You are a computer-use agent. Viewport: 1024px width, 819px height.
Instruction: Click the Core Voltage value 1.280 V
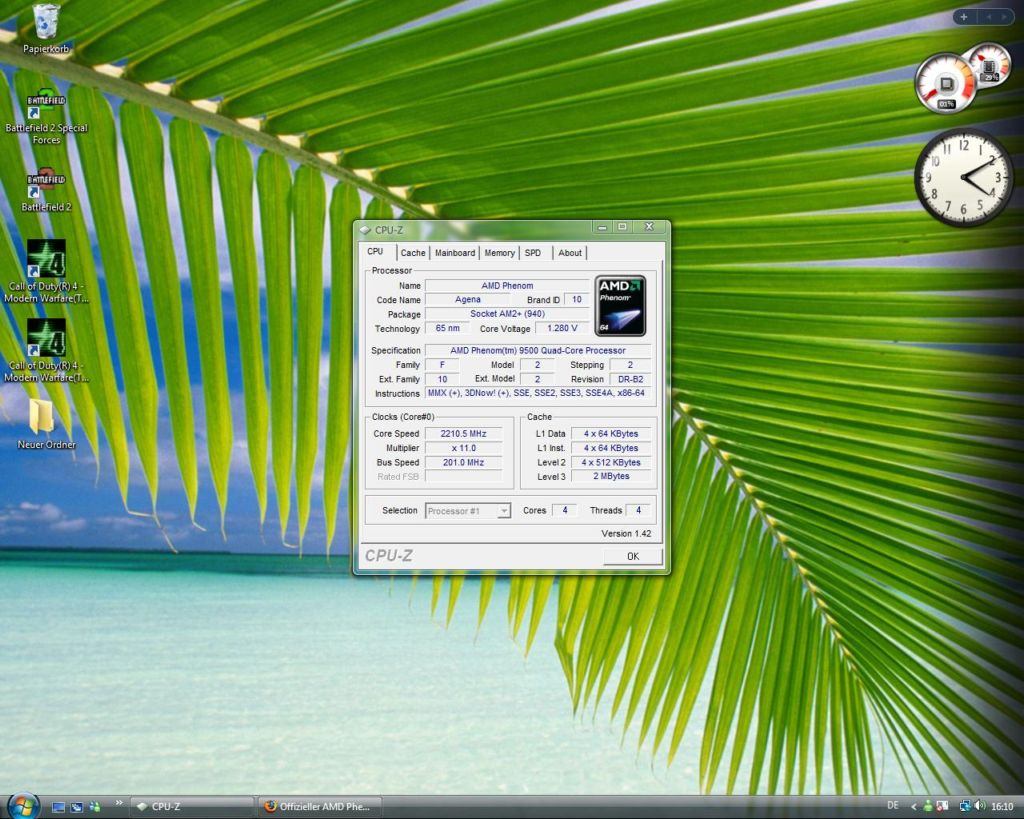[x=562, y=329]
